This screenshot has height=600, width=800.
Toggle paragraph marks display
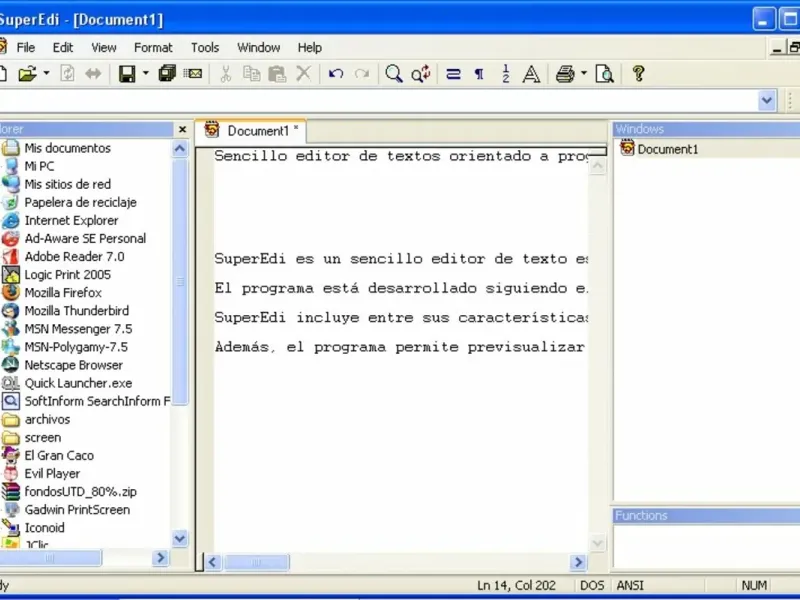[x=479, y=74]
